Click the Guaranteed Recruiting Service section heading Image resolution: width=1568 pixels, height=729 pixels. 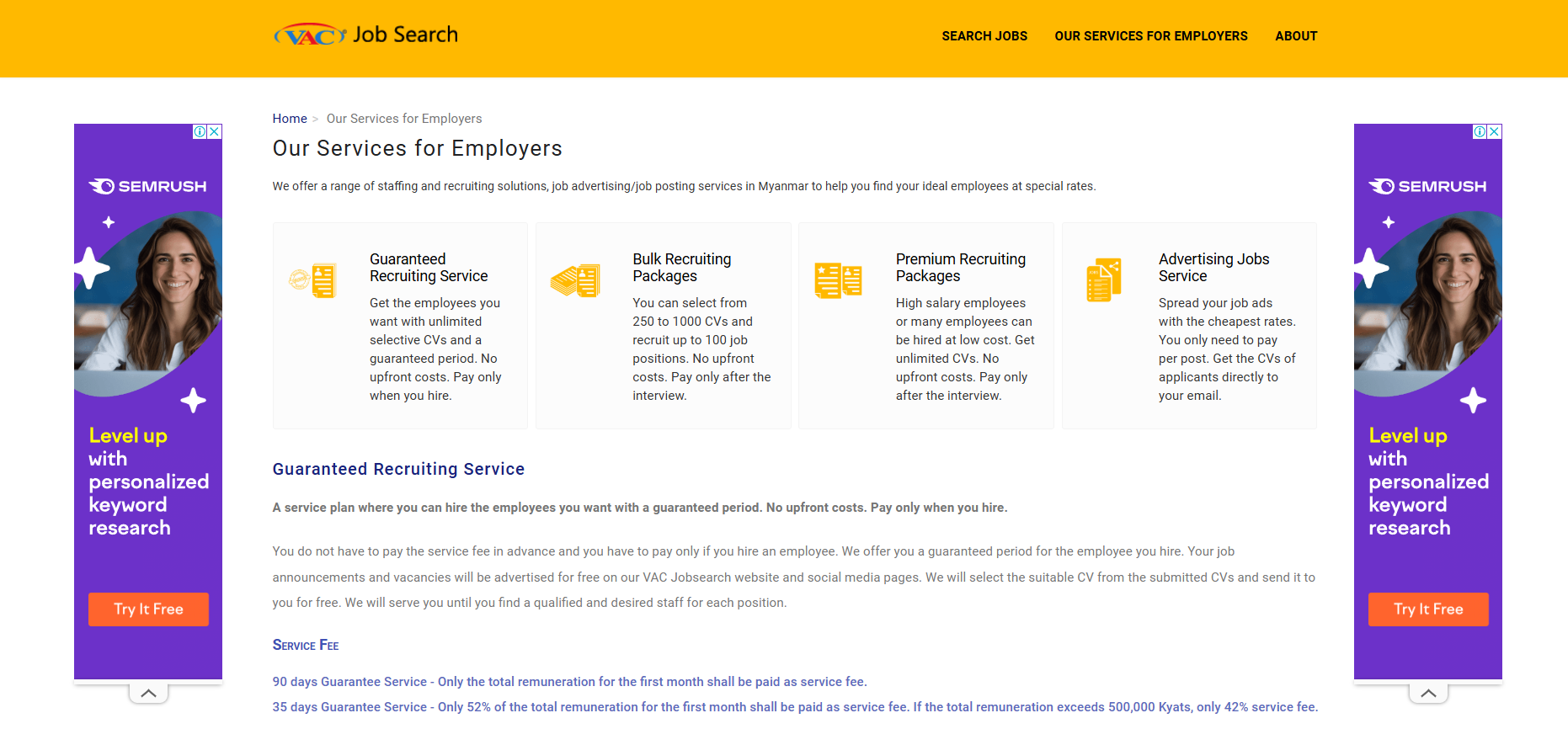[x=398, y=469]
